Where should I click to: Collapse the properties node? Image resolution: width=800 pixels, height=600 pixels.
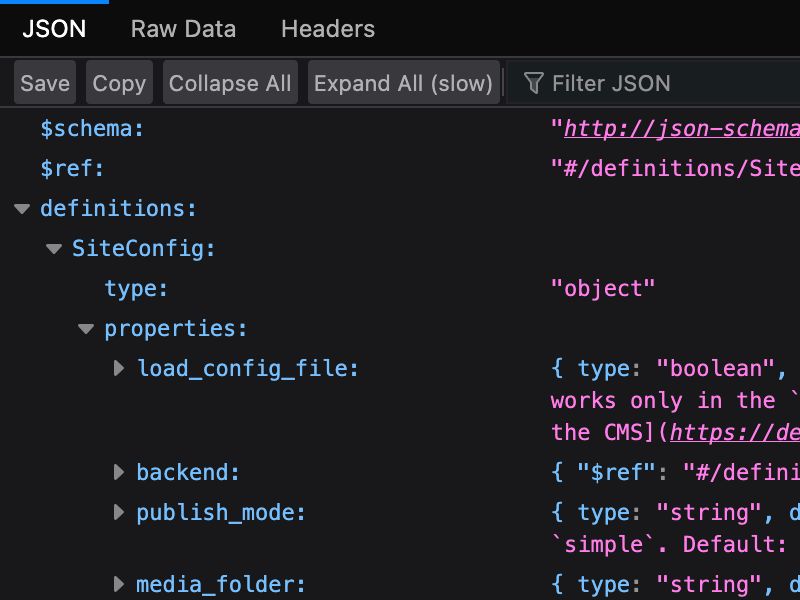pyautogui.click(x=86, y=329)
